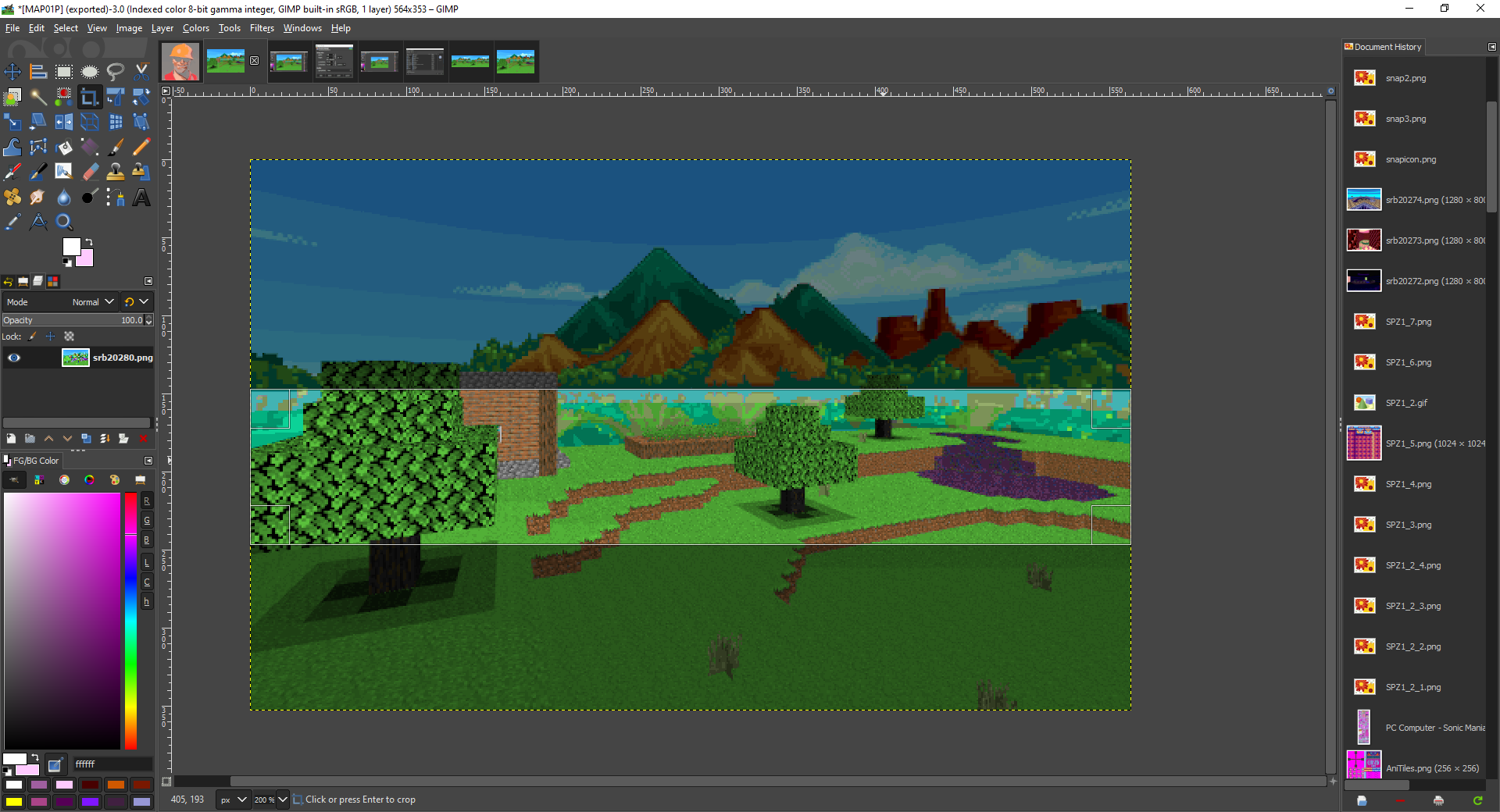This screenshot has width=1500, height=812.
Task: Select the Move tool
Action: point(12,72)
